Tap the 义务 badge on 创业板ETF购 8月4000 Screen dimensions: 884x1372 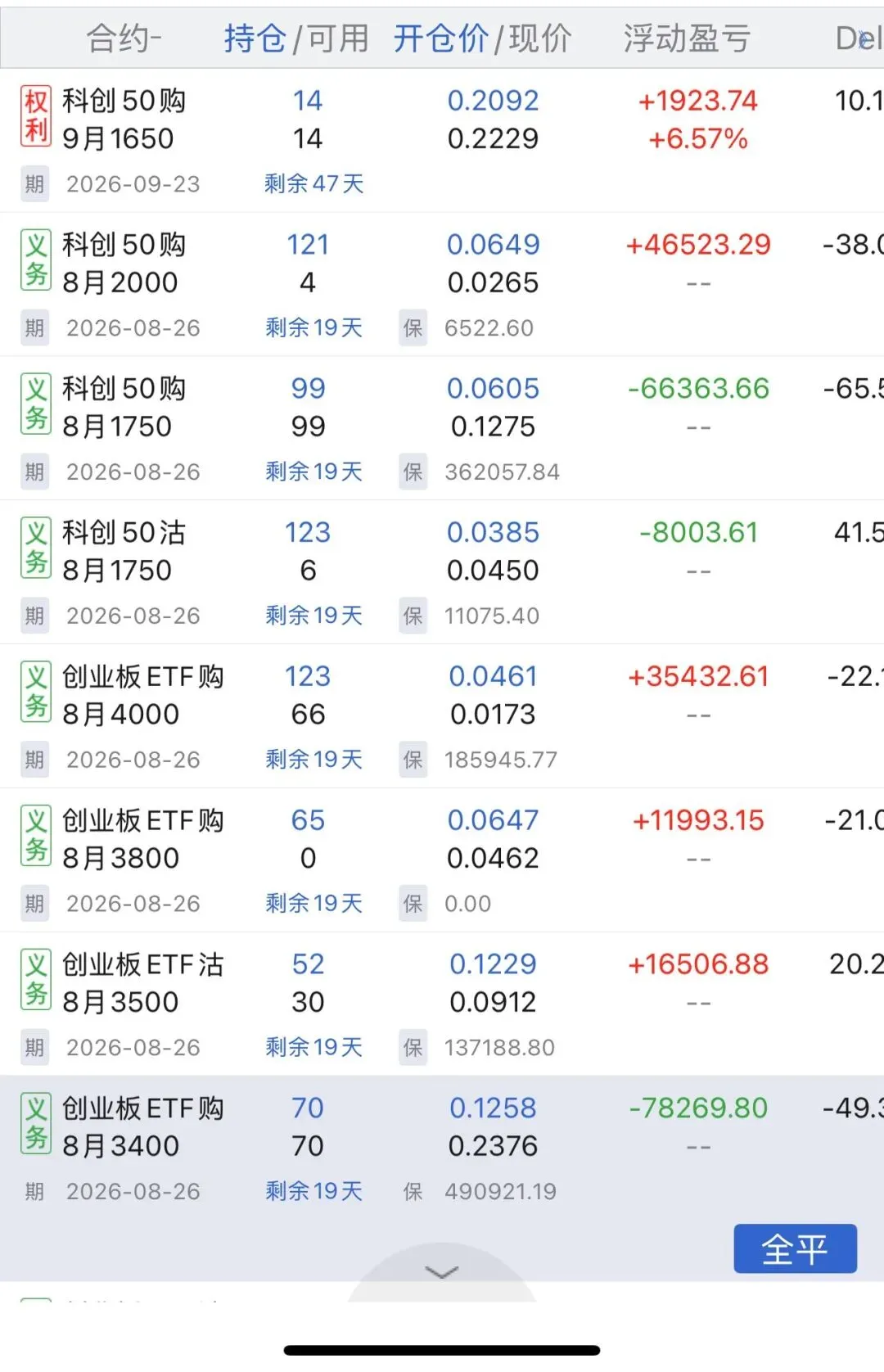[36, 693]
